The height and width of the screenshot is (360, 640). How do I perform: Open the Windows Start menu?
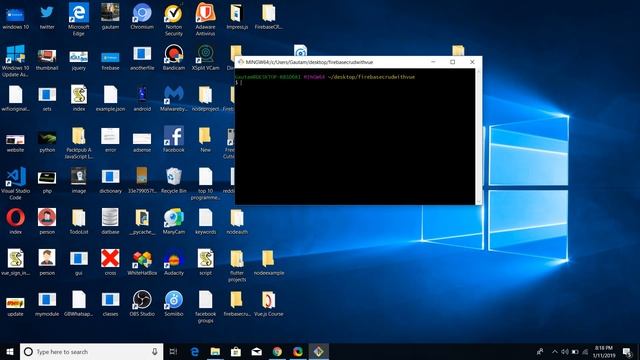click(10, 351)
